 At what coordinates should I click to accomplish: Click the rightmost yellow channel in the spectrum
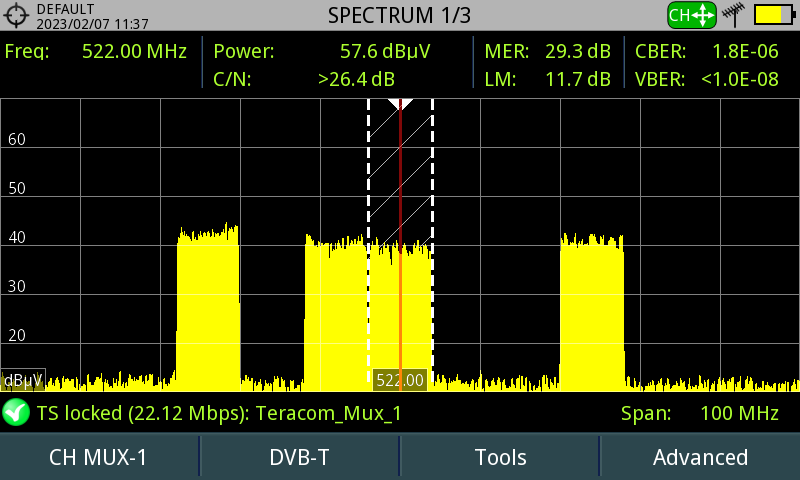coord(592,312)
